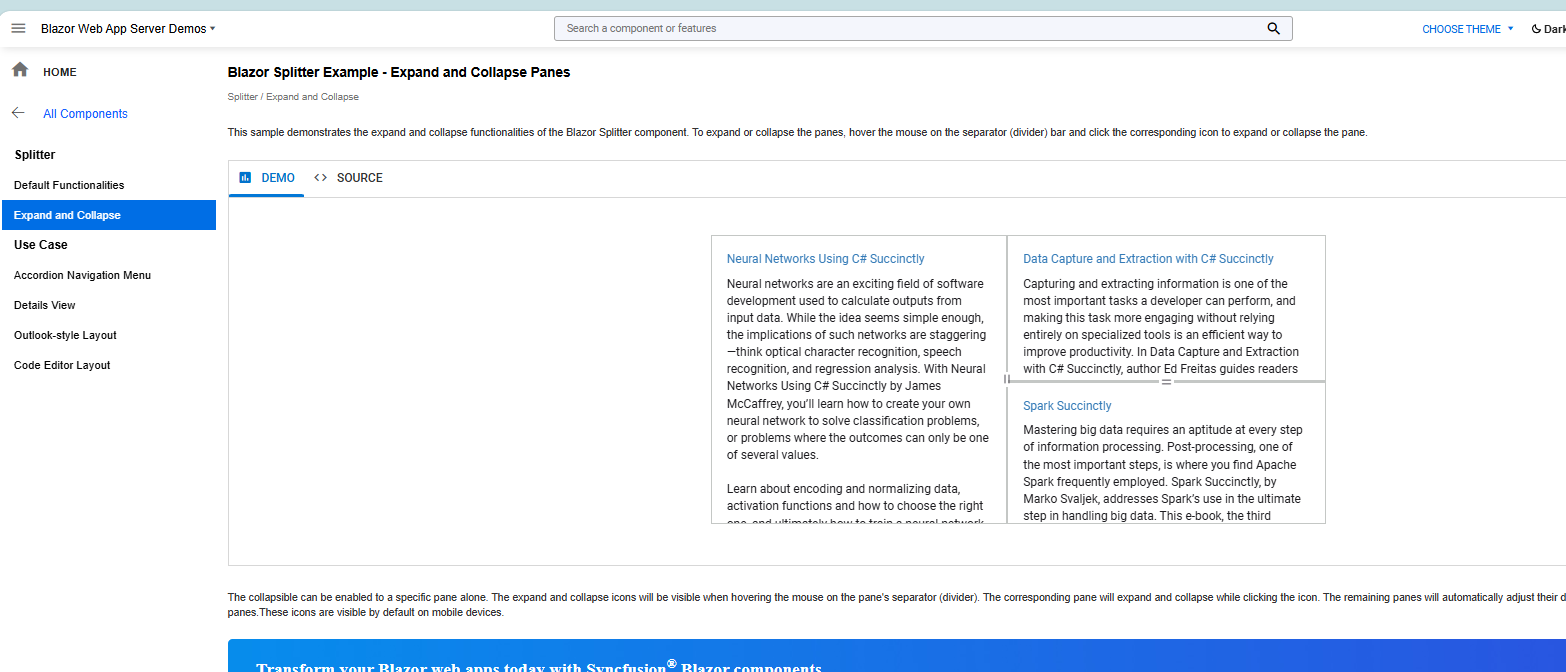
Task: Open the Blazor Web App Server Demos dropdown
Action: click(128, 29)
